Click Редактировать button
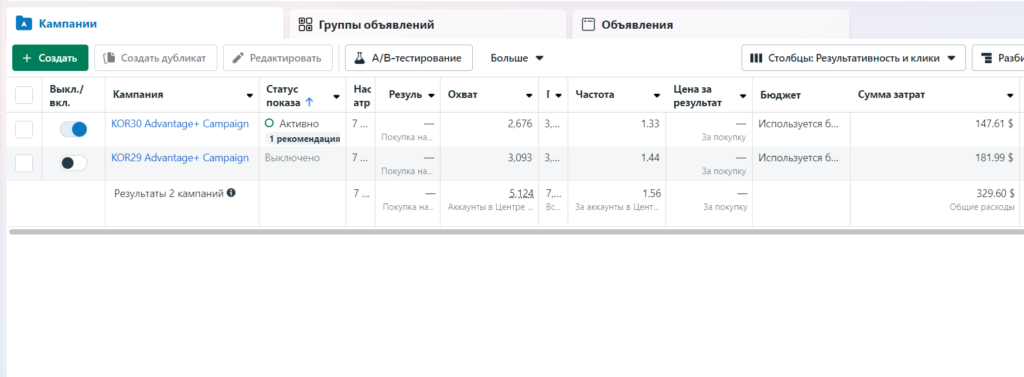Viewport: 1024px width, 377px height. point(278,58)
